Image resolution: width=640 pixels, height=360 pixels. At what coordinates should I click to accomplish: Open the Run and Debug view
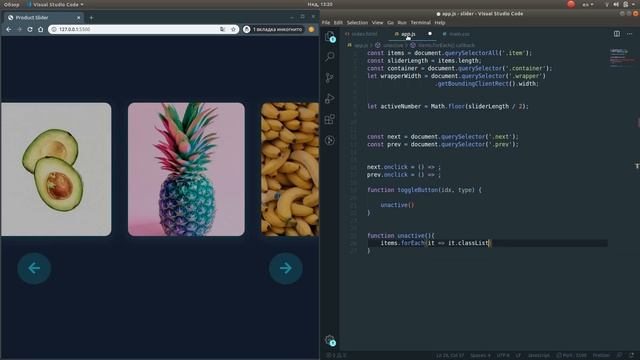pos(330,98)
